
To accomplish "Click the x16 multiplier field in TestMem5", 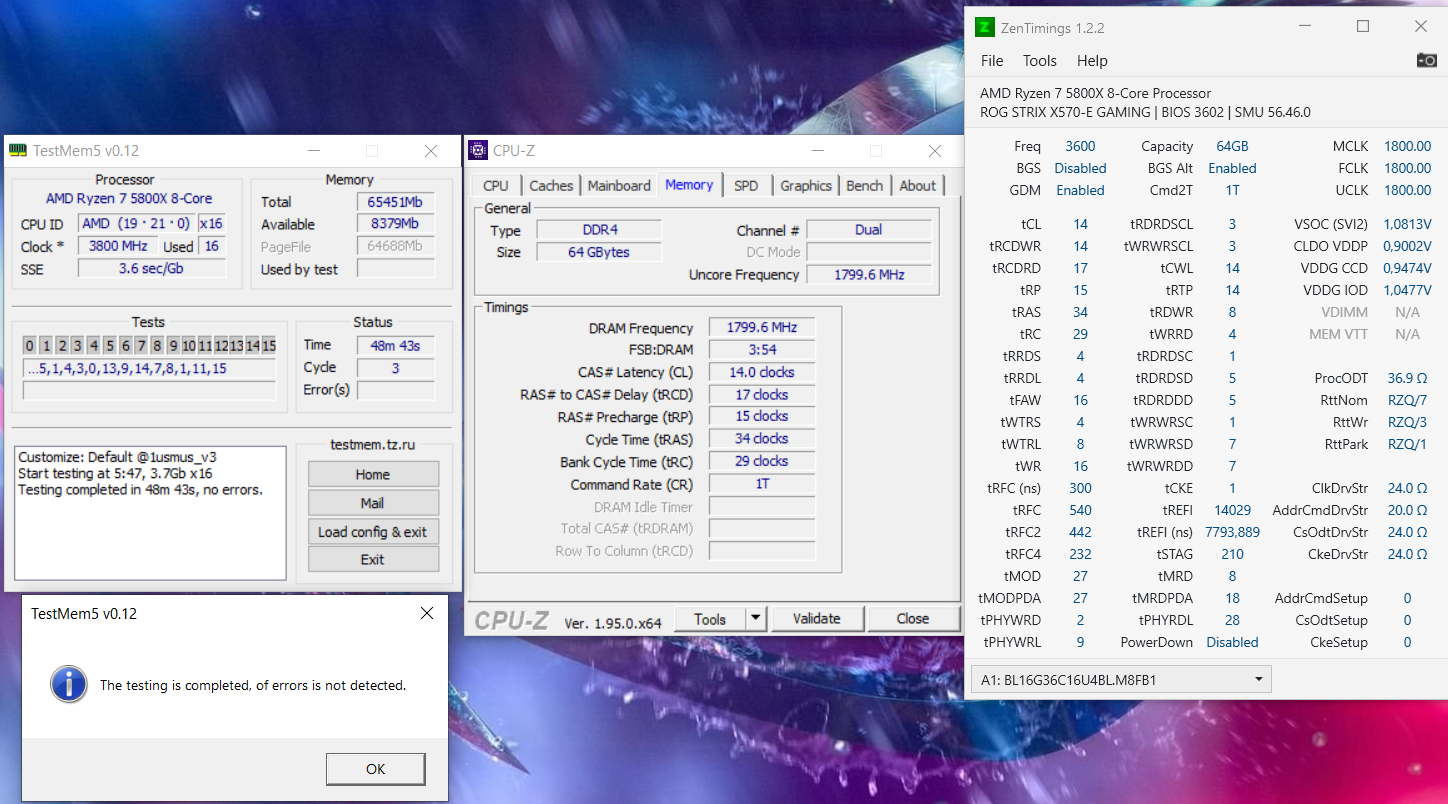I will point(211,224).
